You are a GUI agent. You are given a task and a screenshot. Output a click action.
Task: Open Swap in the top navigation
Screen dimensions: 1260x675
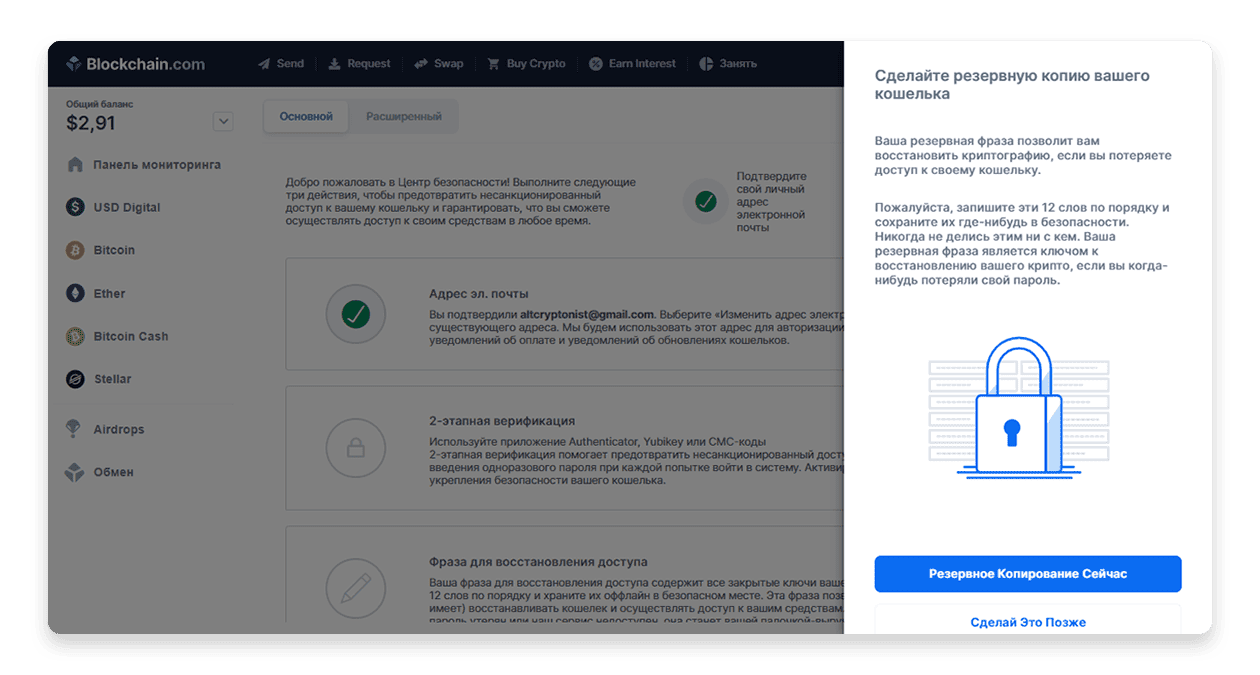(x=439, y=64)
